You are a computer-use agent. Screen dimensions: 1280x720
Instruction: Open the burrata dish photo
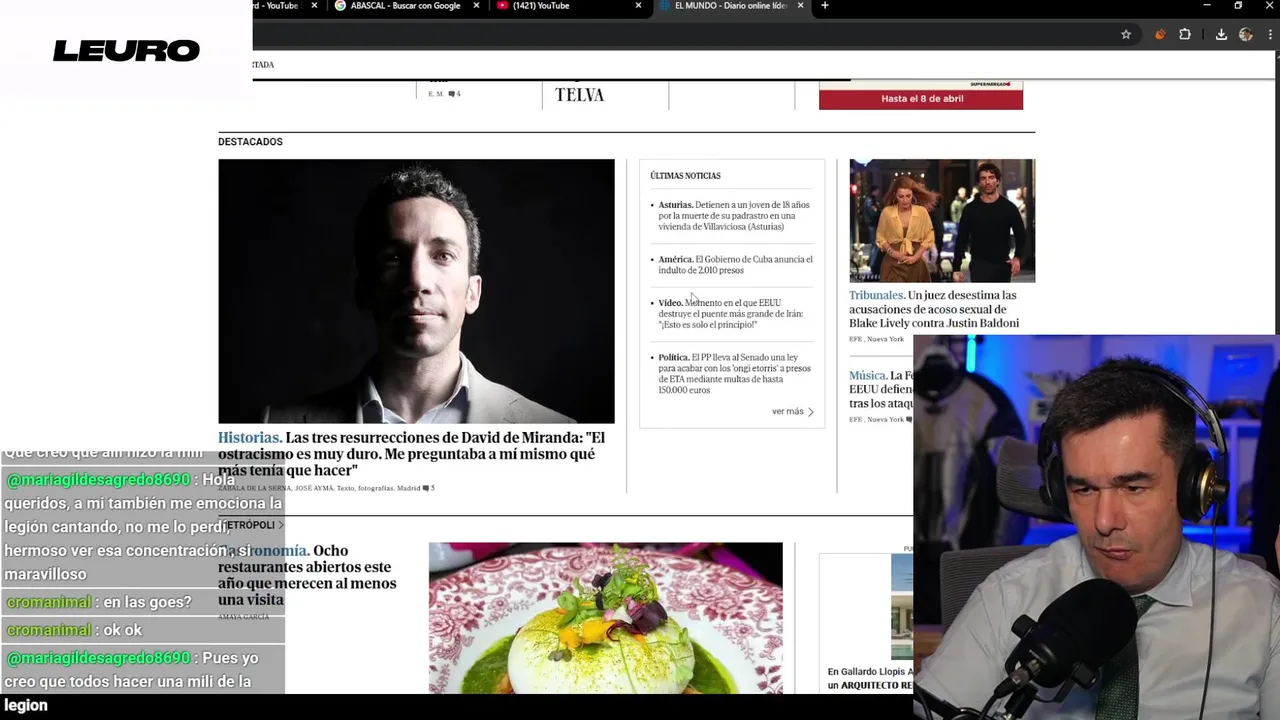[x=605, y=618]
